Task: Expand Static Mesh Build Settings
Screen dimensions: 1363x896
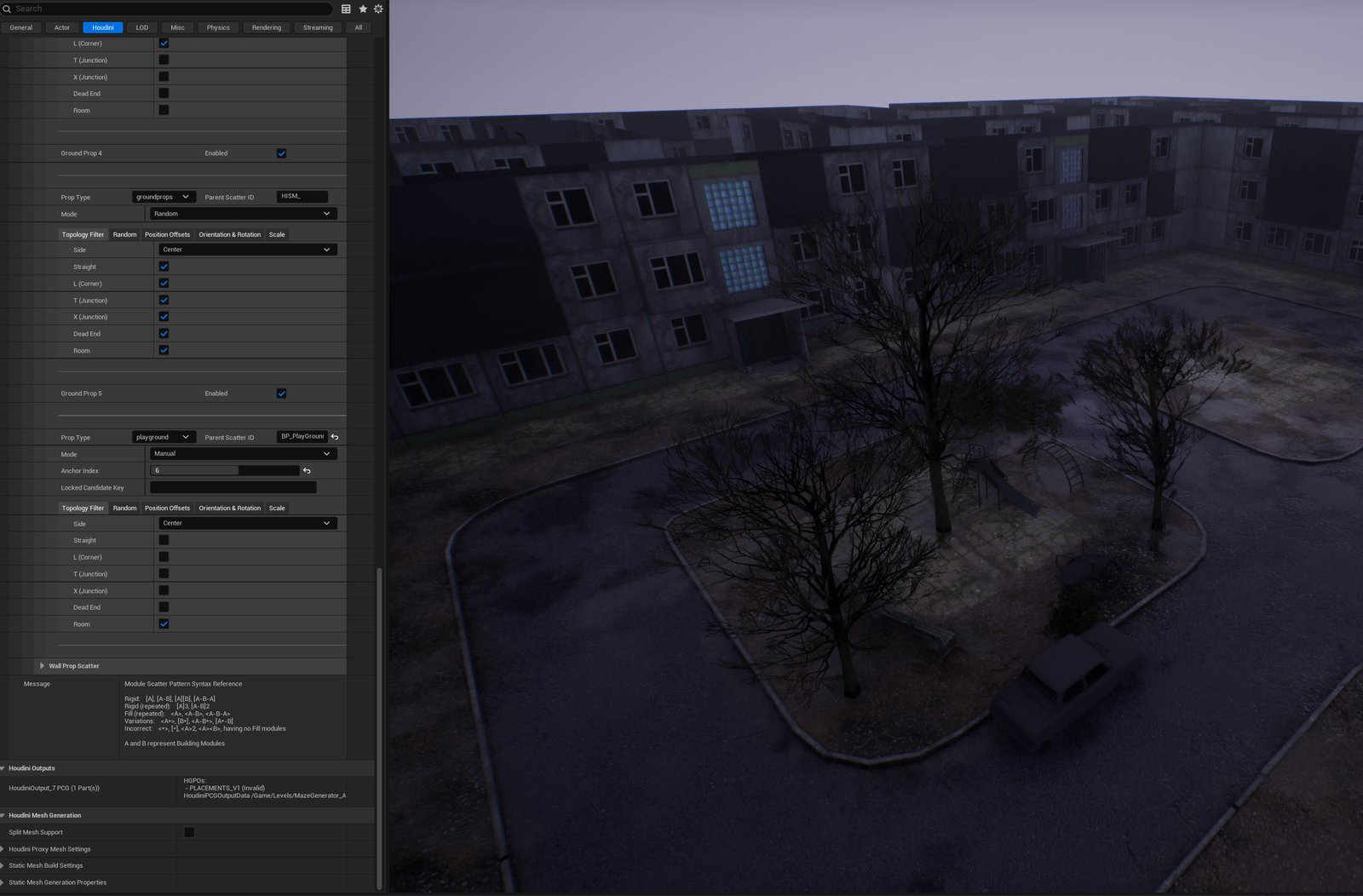Action: tap(3, 865)
